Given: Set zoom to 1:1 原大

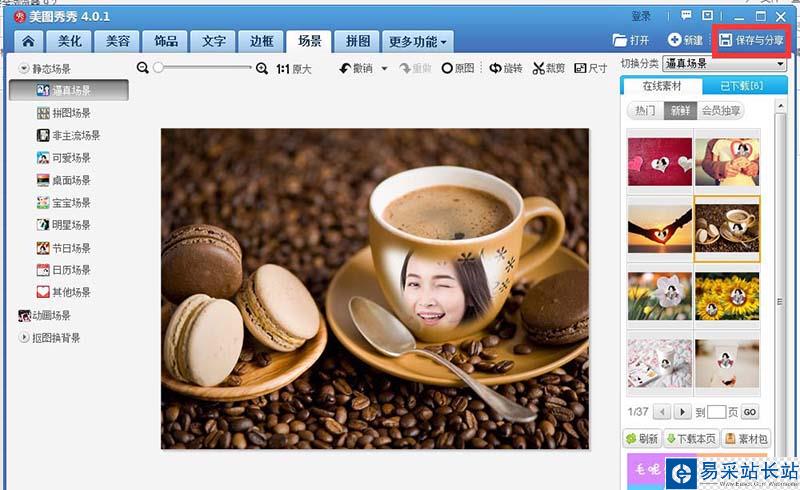Looking at the screenshot, I should 293,69.
